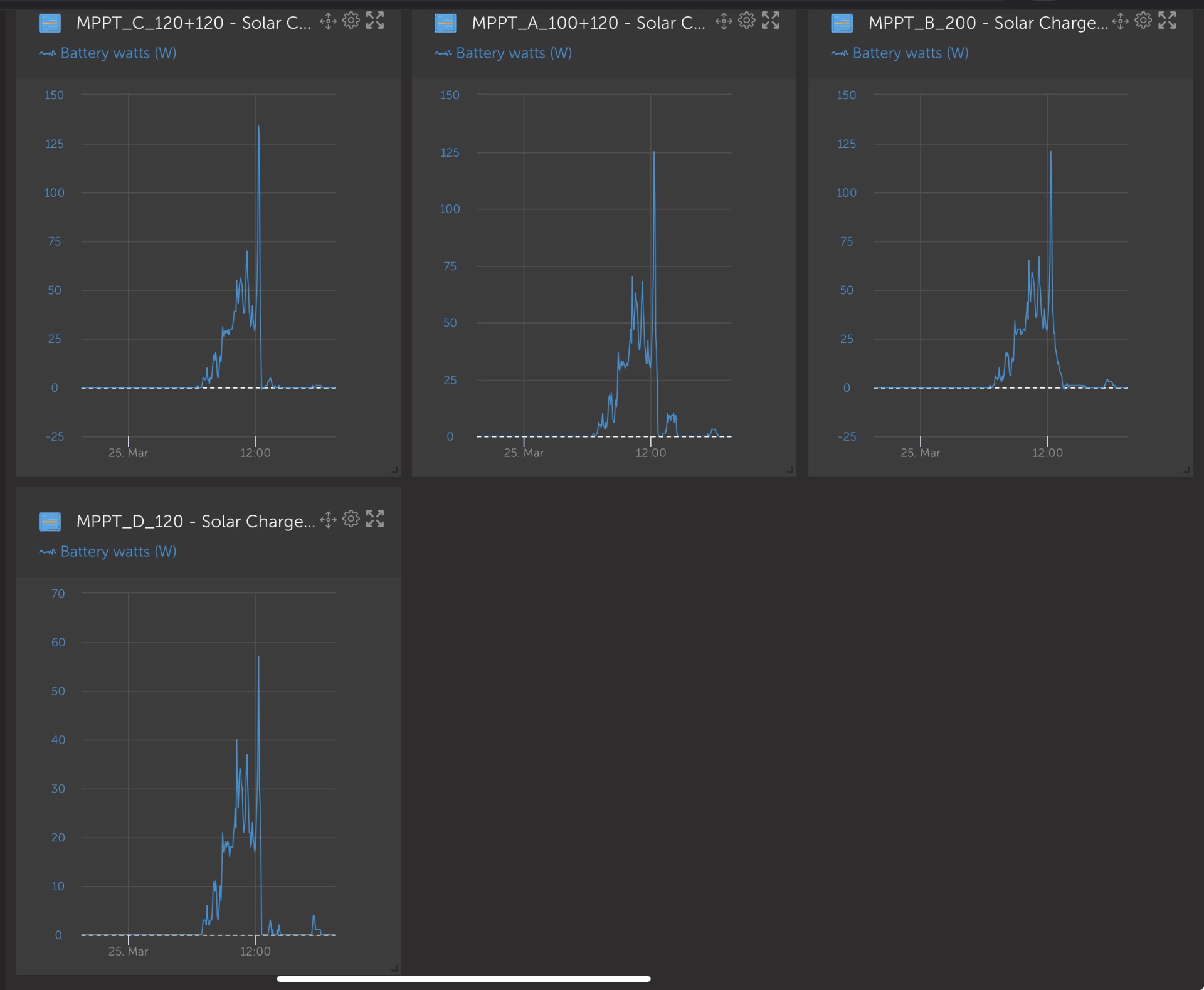Click move handle icon on MPPT_A_100+120 widget
The height and width of the screenshot is (990, 1204).
pyautogui.click(x=724, y=21)
